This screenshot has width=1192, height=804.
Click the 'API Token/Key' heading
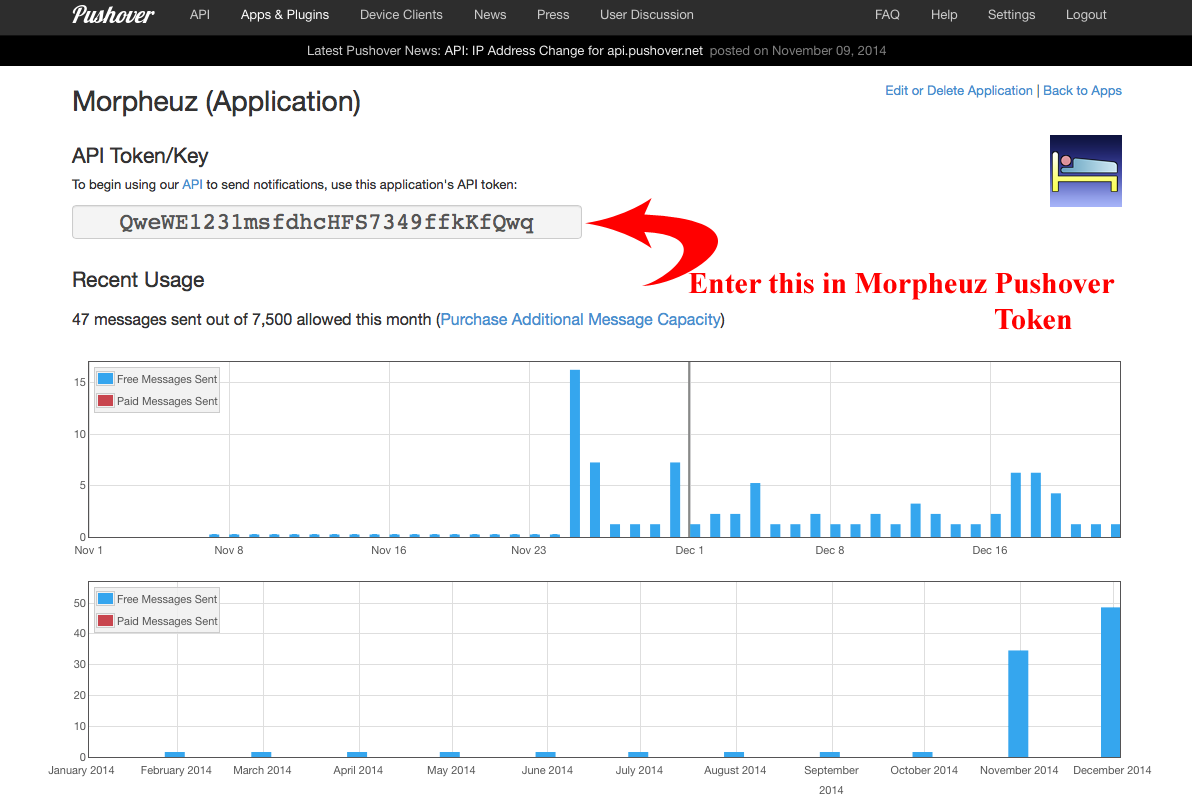pos(140,156)
